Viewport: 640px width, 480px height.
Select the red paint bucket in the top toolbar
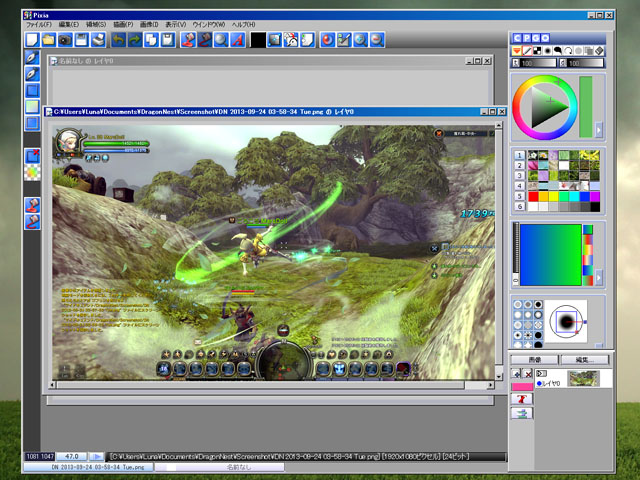click(188, 40)
